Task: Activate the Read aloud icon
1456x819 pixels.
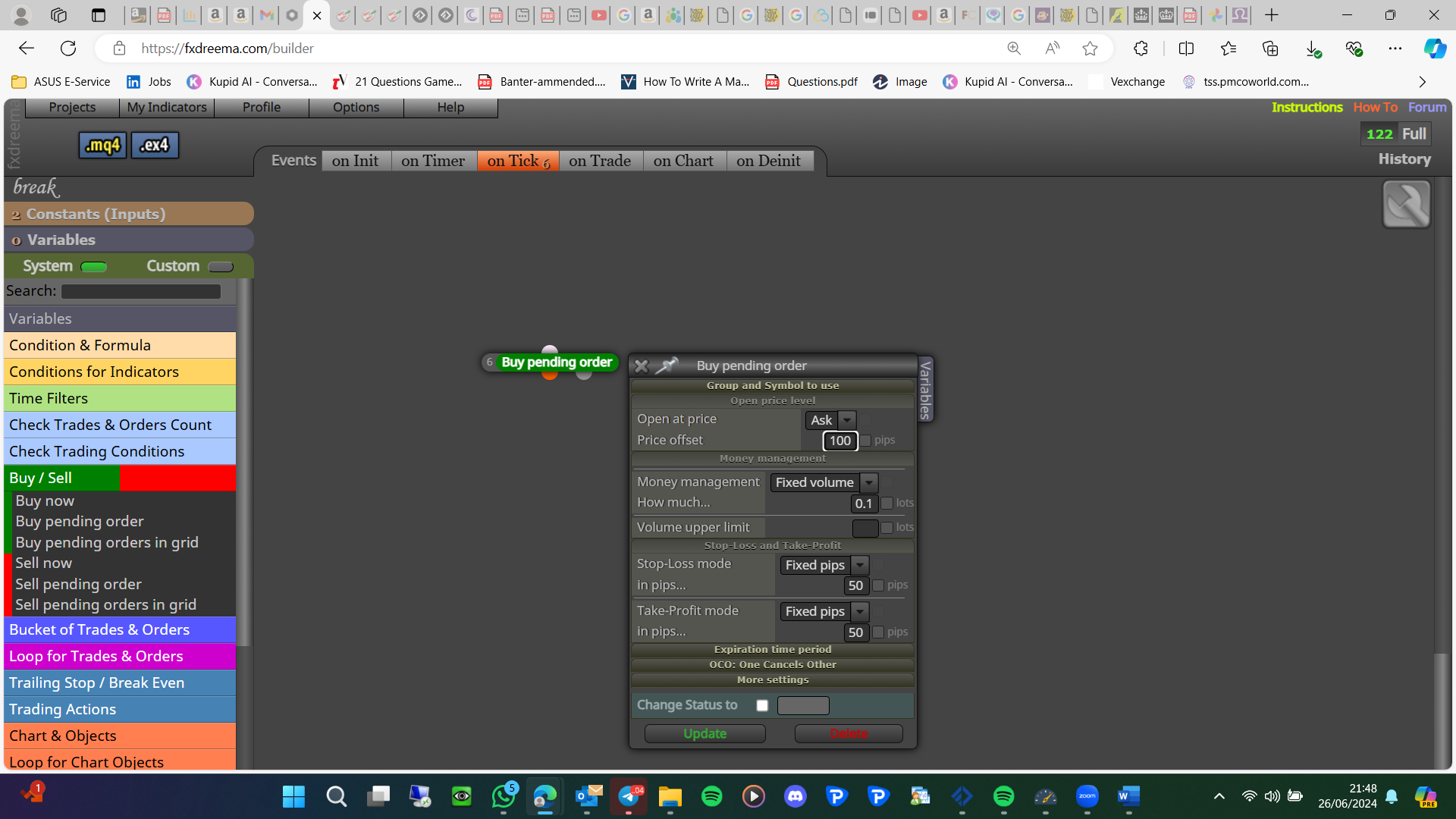Action: (1052, 49)
